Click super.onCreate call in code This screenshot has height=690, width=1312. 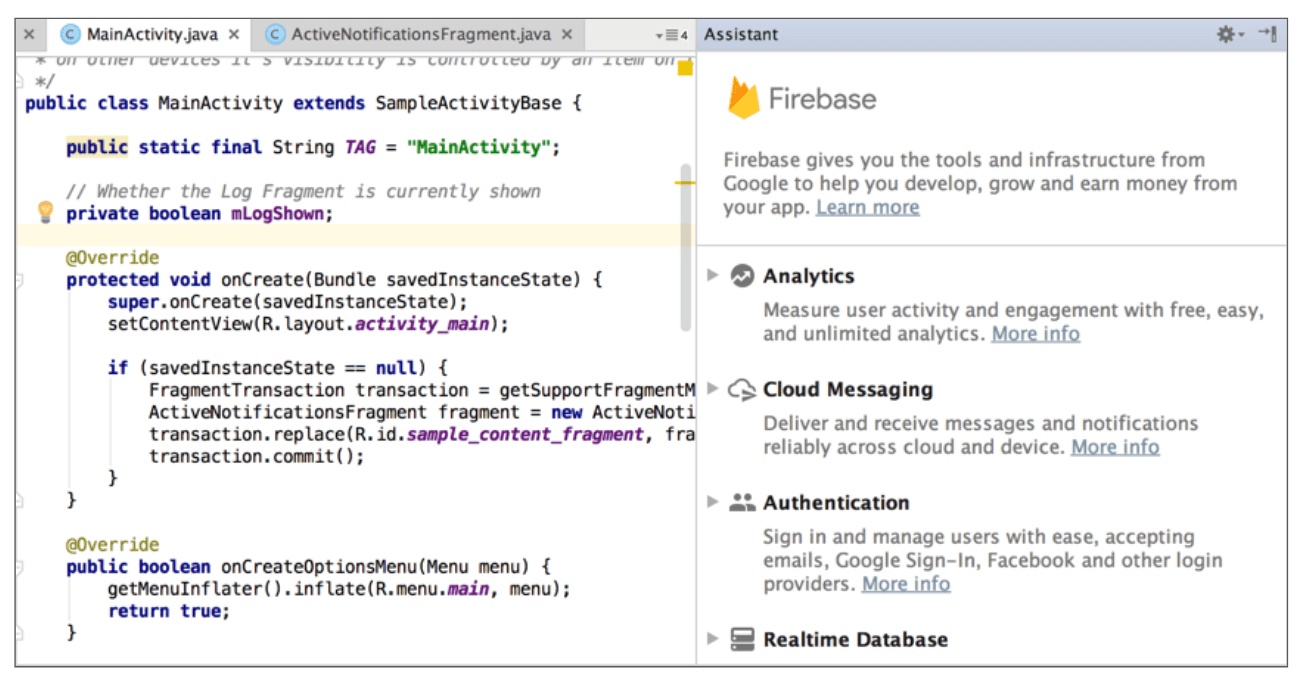pos(288,302)
